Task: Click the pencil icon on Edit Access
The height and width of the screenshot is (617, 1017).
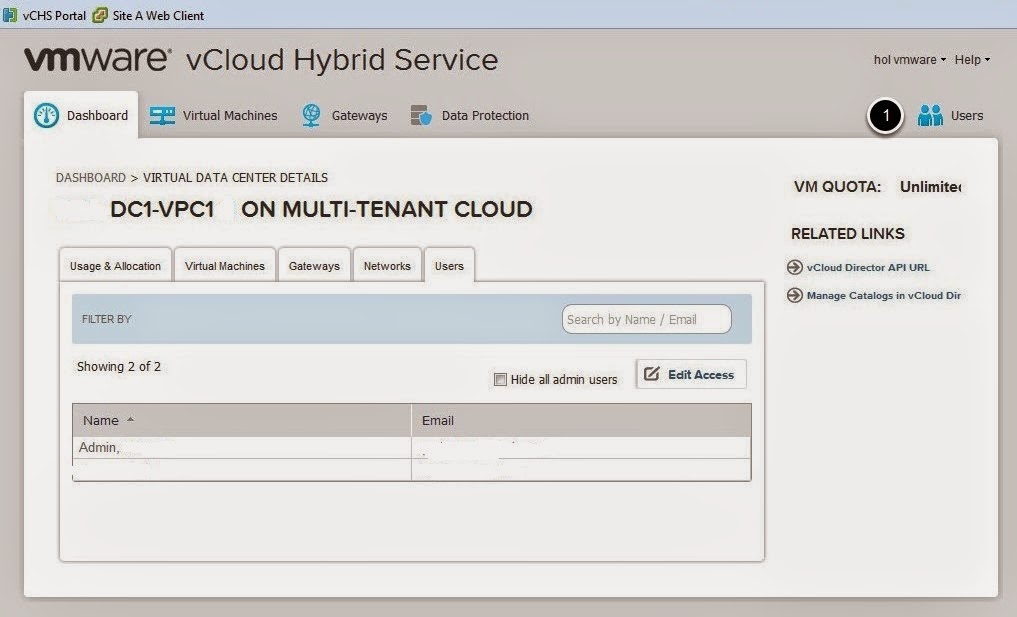Action: 652,374
